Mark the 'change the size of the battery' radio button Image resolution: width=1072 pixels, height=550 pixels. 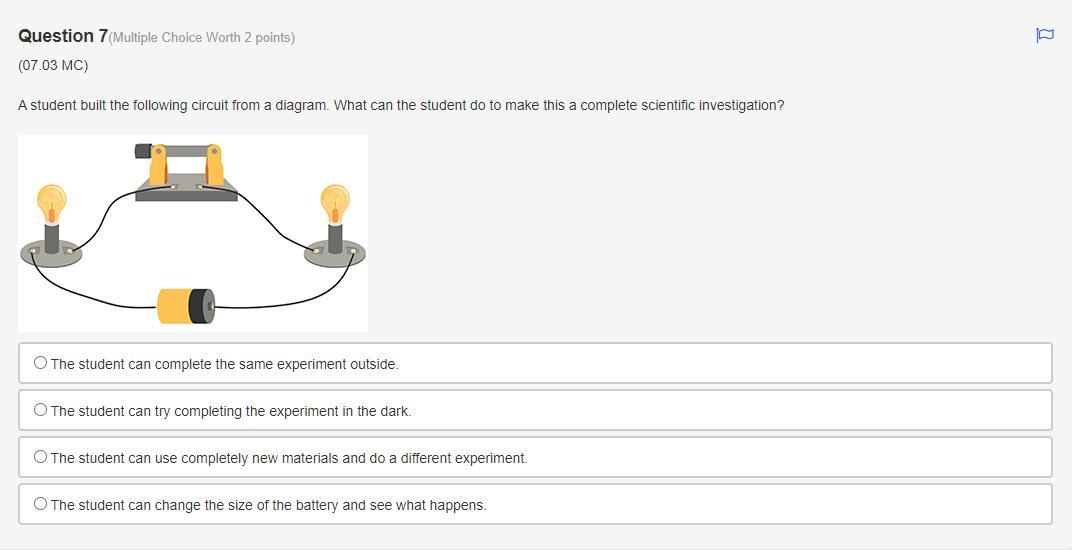(x=40, y=504)
